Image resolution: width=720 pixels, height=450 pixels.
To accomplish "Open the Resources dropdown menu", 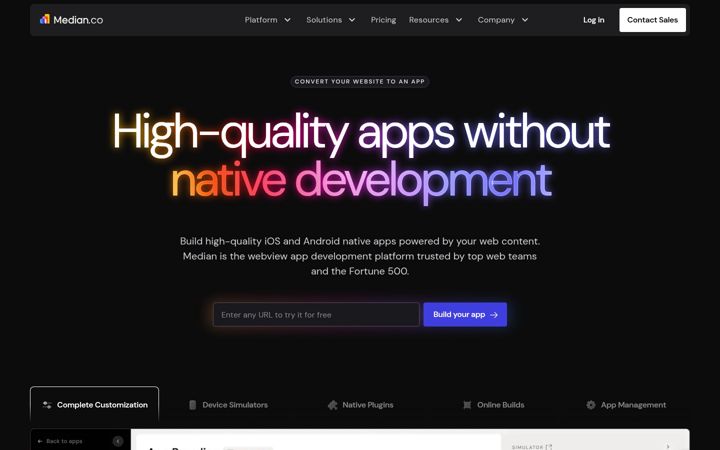I will (435, 20).
